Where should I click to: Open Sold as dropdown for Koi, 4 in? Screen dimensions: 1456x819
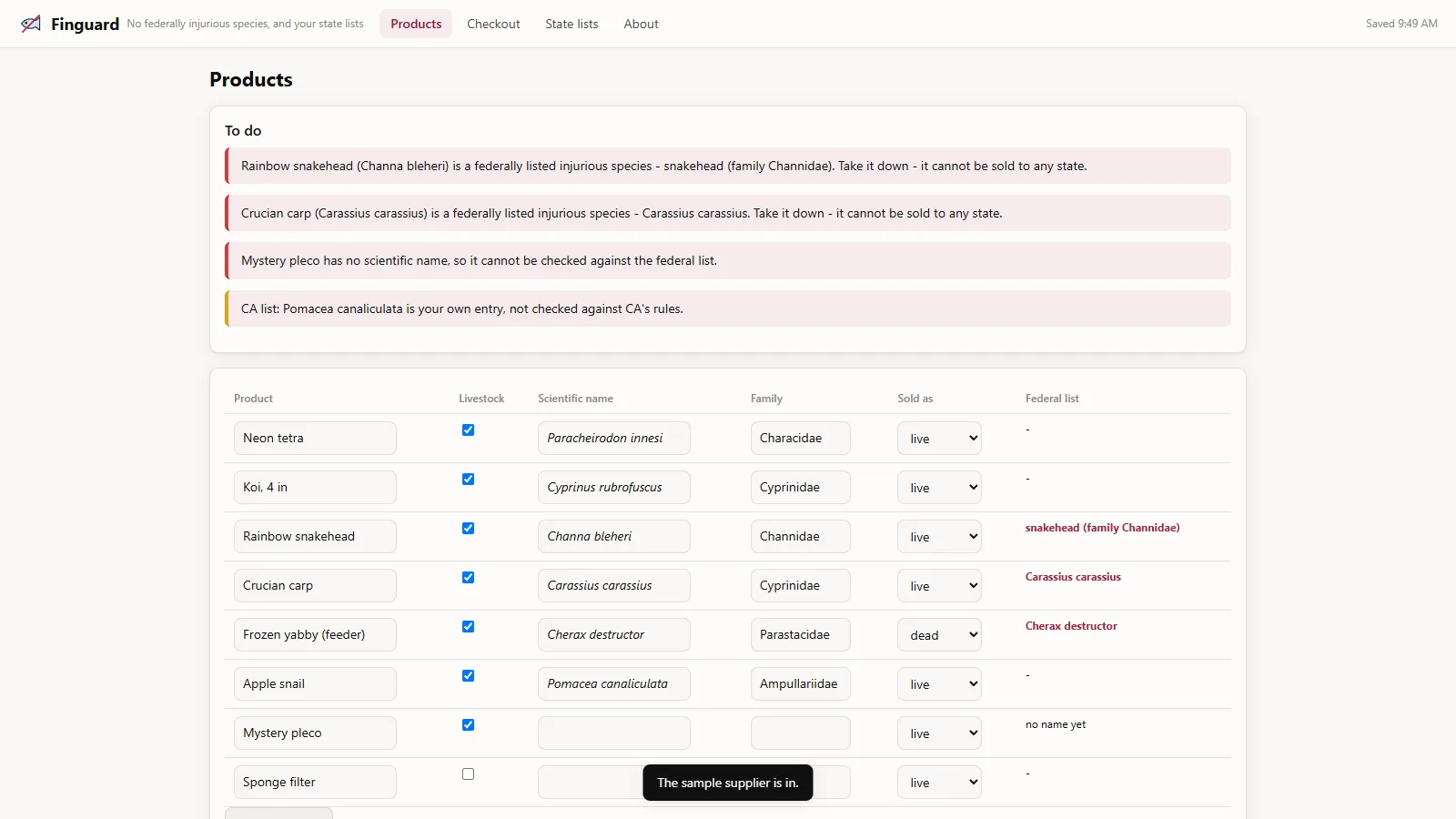(x=939, y=488)
